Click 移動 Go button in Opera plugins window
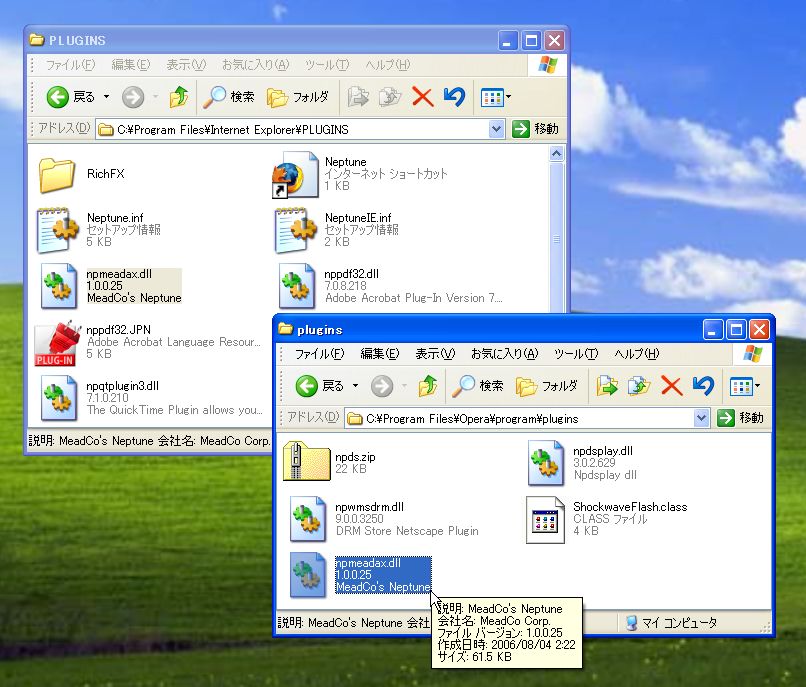 [740, 418]
